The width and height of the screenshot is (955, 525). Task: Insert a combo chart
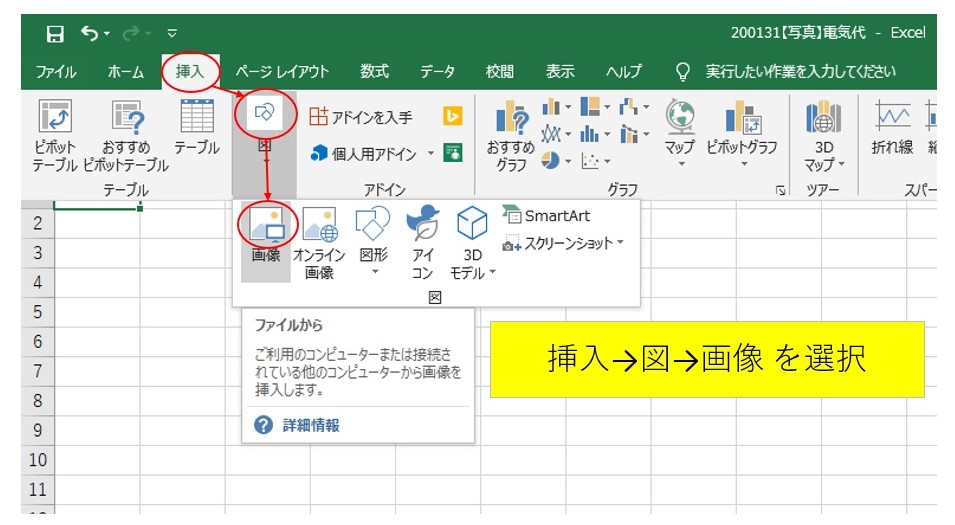click(x=633, y=133)
